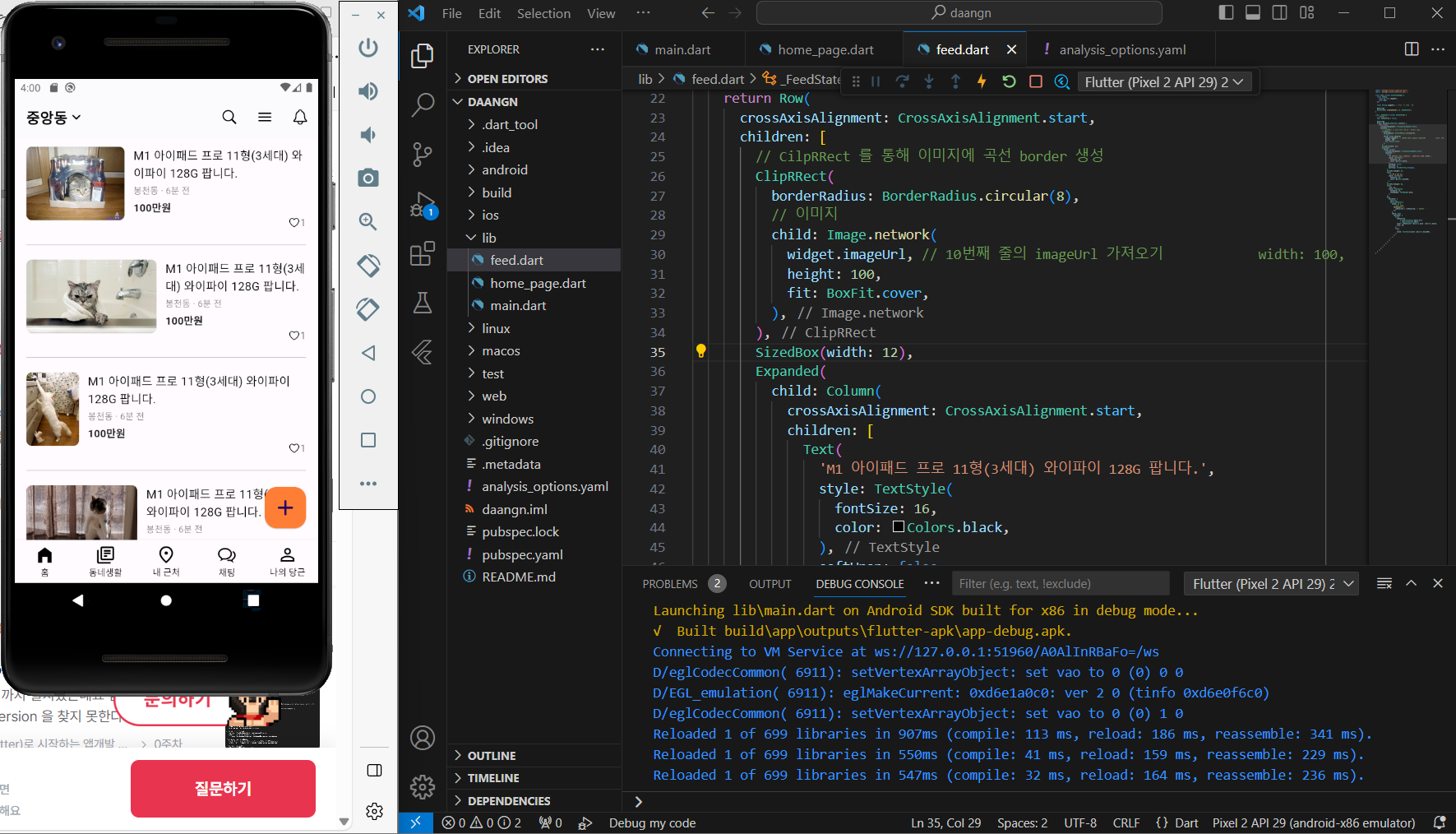Open the Extensions view
1456x834 pixels.
pos(423,253)
